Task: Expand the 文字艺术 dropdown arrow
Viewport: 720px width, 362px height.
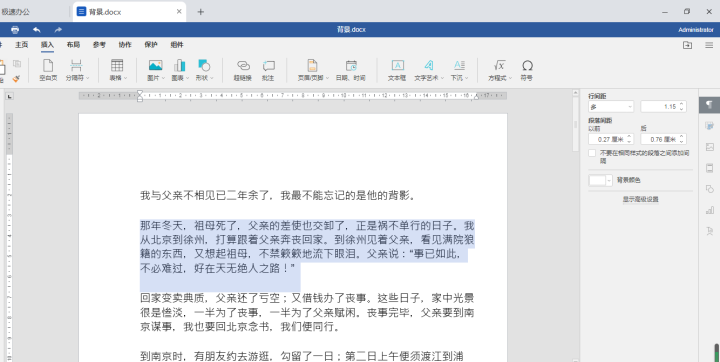Action: click(442, 79)
